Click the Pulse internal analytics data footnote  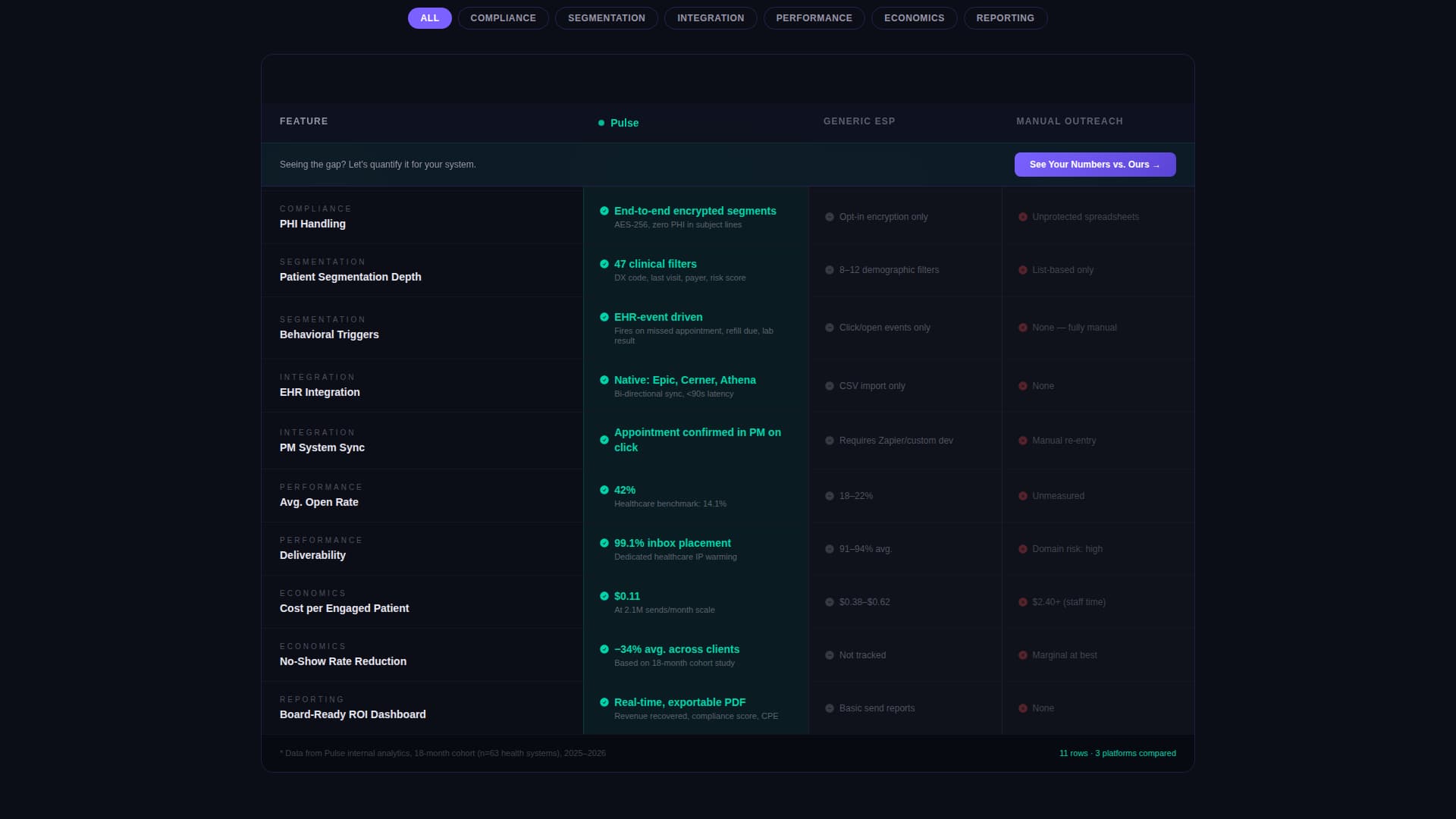(443, 753)
